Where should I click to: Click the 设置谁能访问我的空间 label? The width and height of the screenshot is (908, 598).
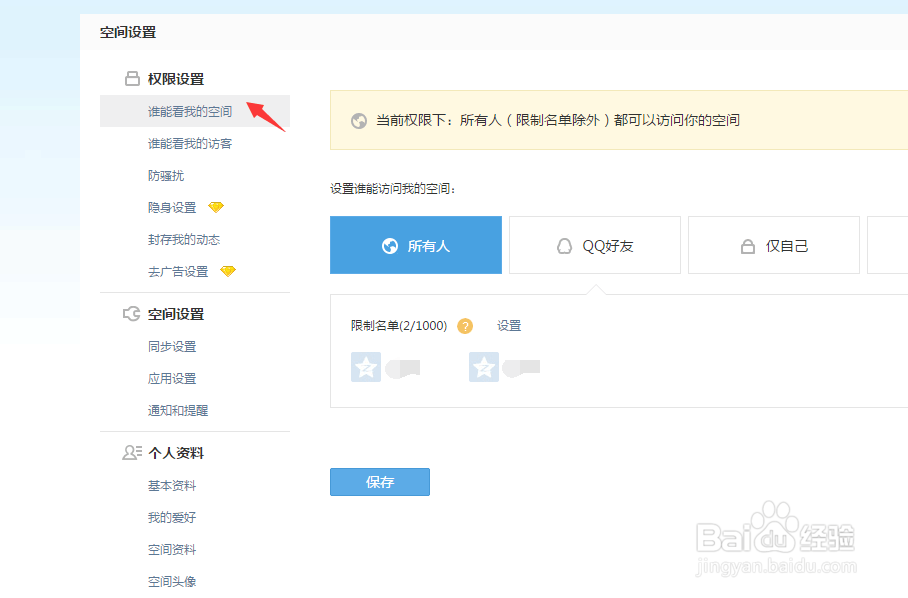click(393, 189)
